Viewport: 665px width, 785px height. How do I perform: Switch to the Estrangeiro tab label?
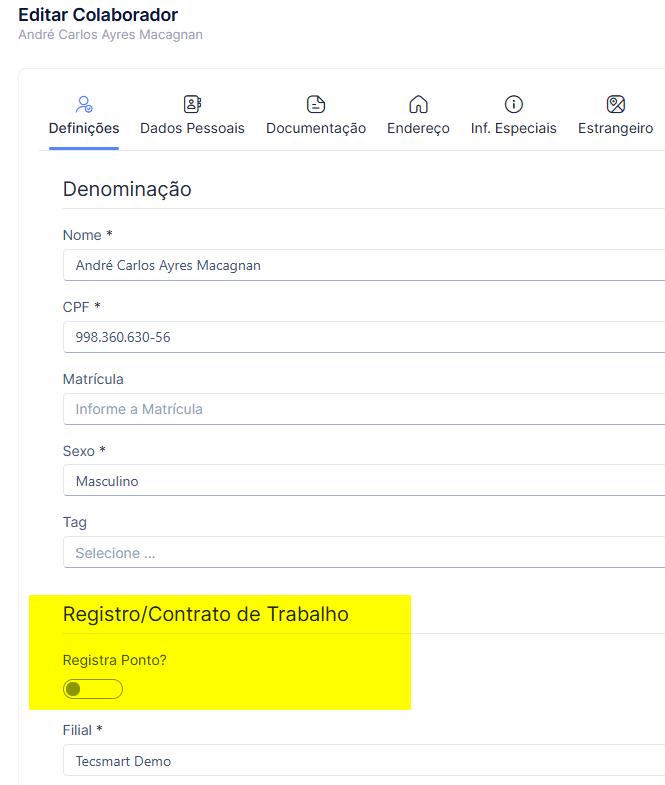pyautogui.click(x=616, y=128)
